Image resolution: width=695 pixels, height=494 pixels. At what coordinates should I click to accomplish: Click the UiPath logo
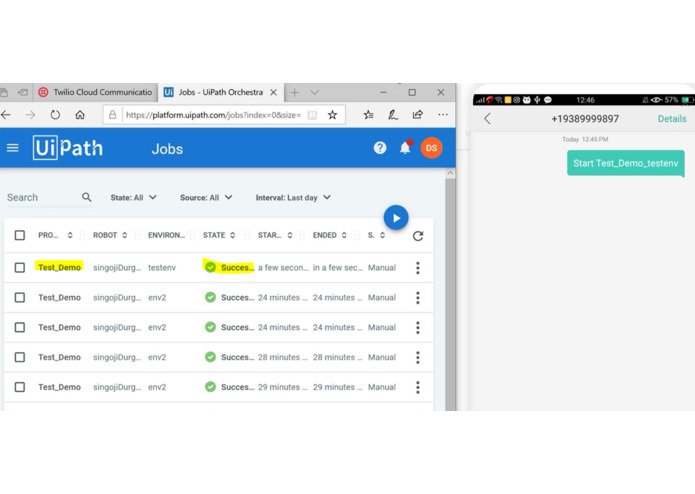[x=68, y=148]
